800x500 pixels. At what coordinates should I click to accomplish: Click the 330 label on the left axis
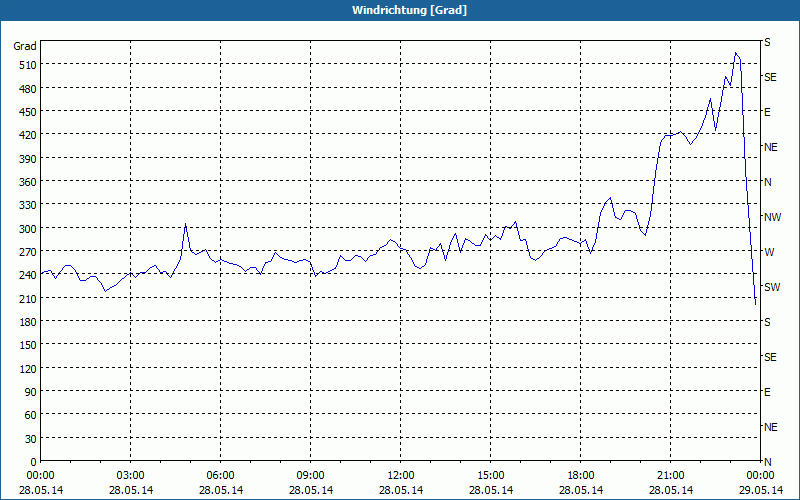point(28,205)
